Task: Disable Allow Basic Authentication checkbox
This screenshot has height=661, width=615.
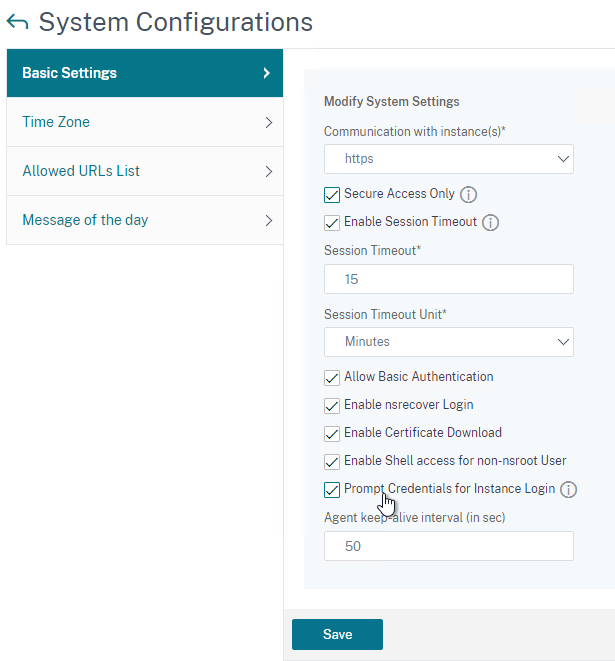Action: tap(332, 378)
